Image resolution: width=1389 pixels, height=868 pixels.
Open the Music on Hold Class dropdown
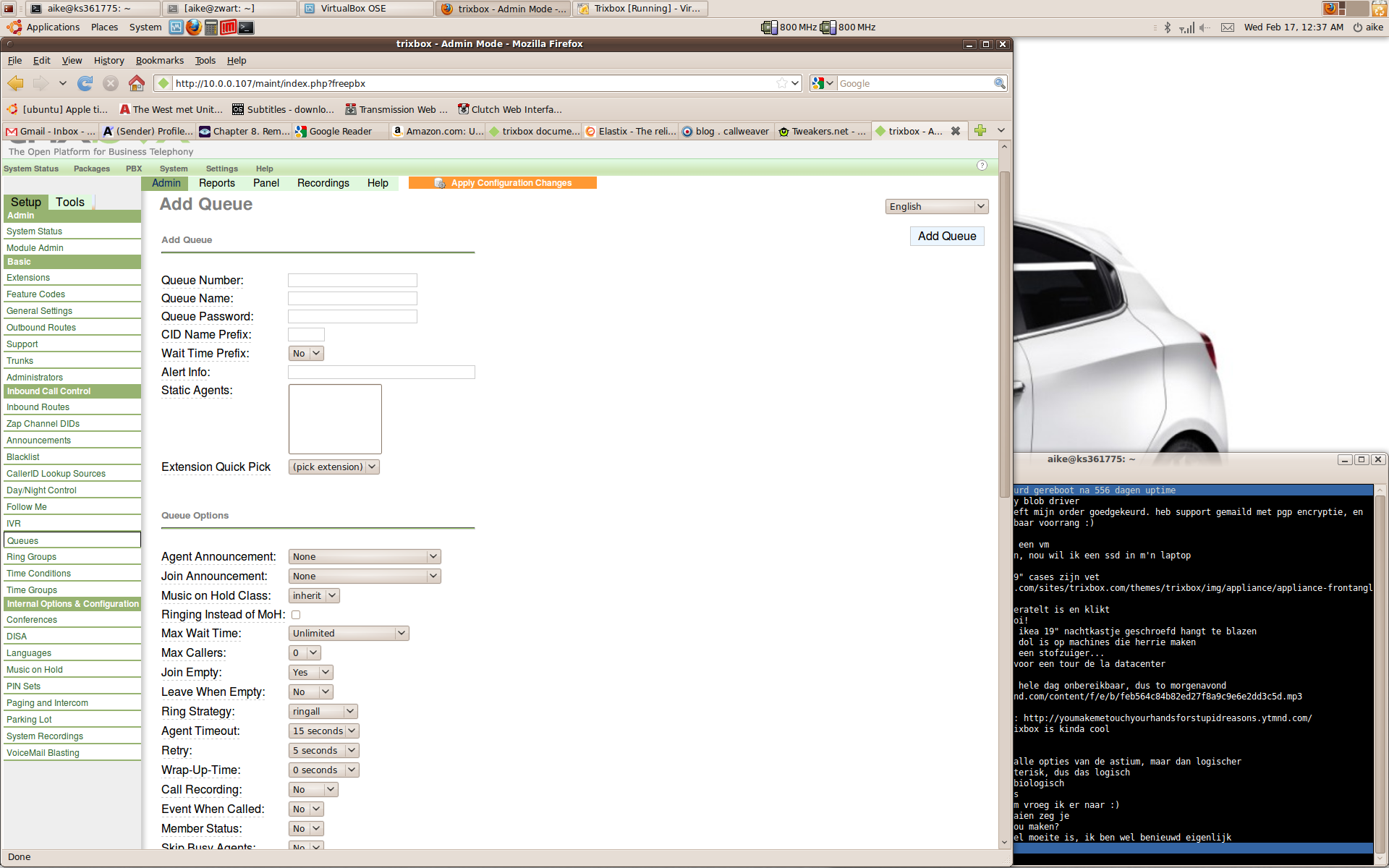pyautogui.click(x=314, y=596)
